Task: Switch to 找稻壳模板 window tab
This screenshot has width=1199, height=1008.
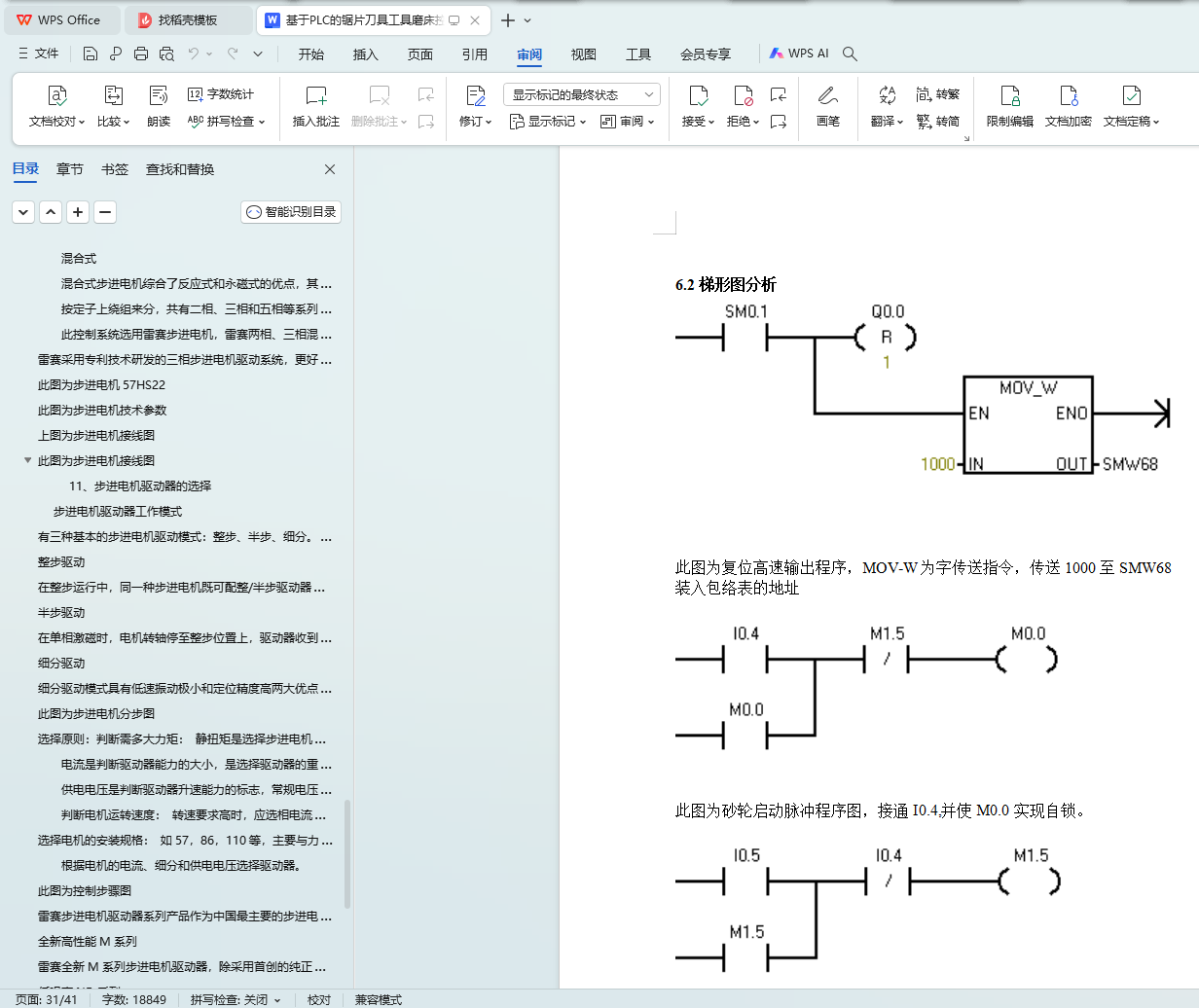Action: coord(188,19)
